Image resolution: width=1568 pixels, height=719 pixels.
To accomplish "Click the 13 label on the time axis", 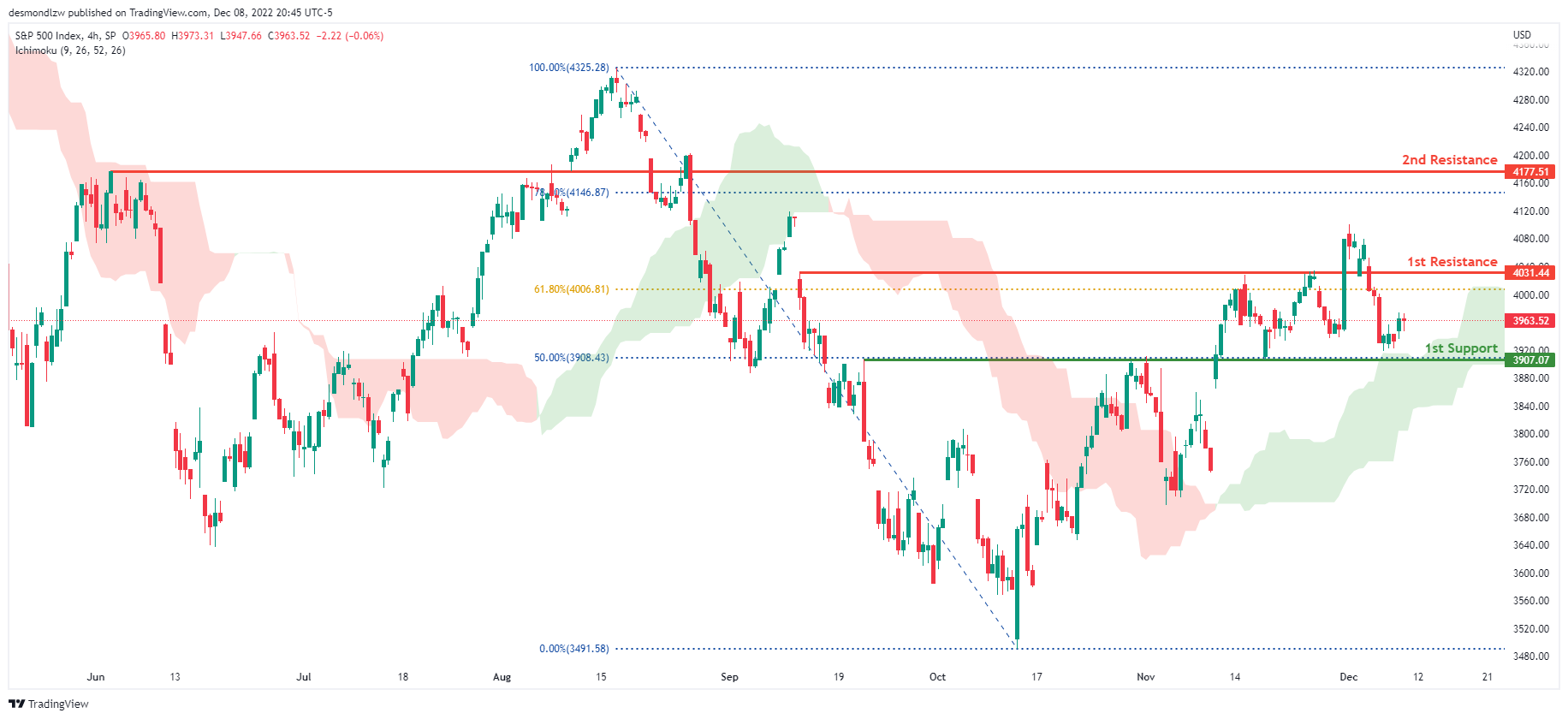I will (175, 677).
